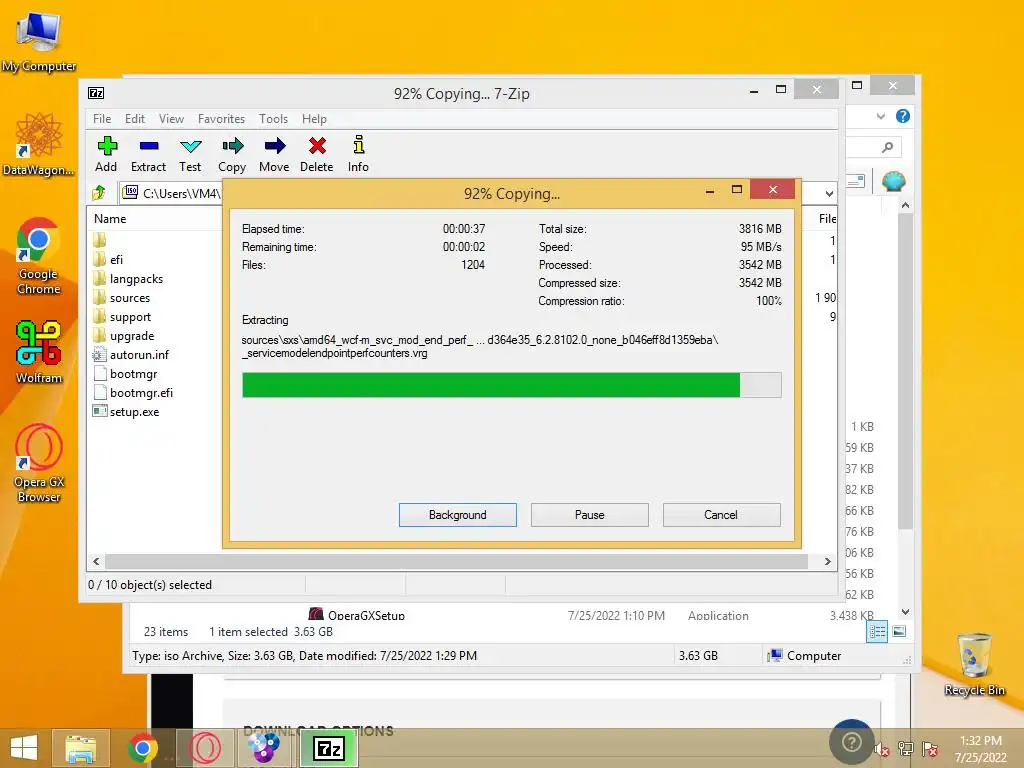The width and height of the screenshot is (1024, 768).
Task: Select the efi folder
Action: tap(108, 259)
